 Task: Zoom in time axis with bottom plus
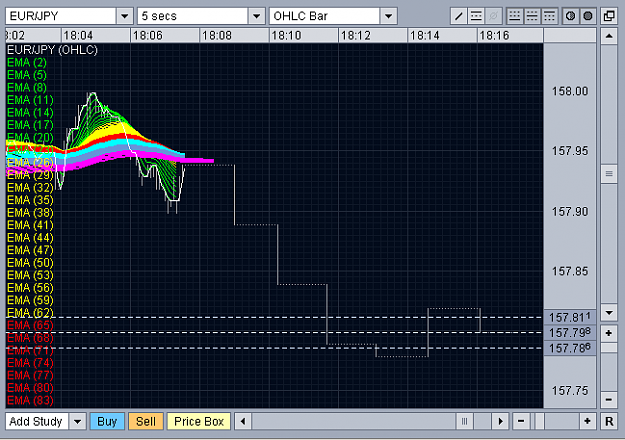[588, 421]
